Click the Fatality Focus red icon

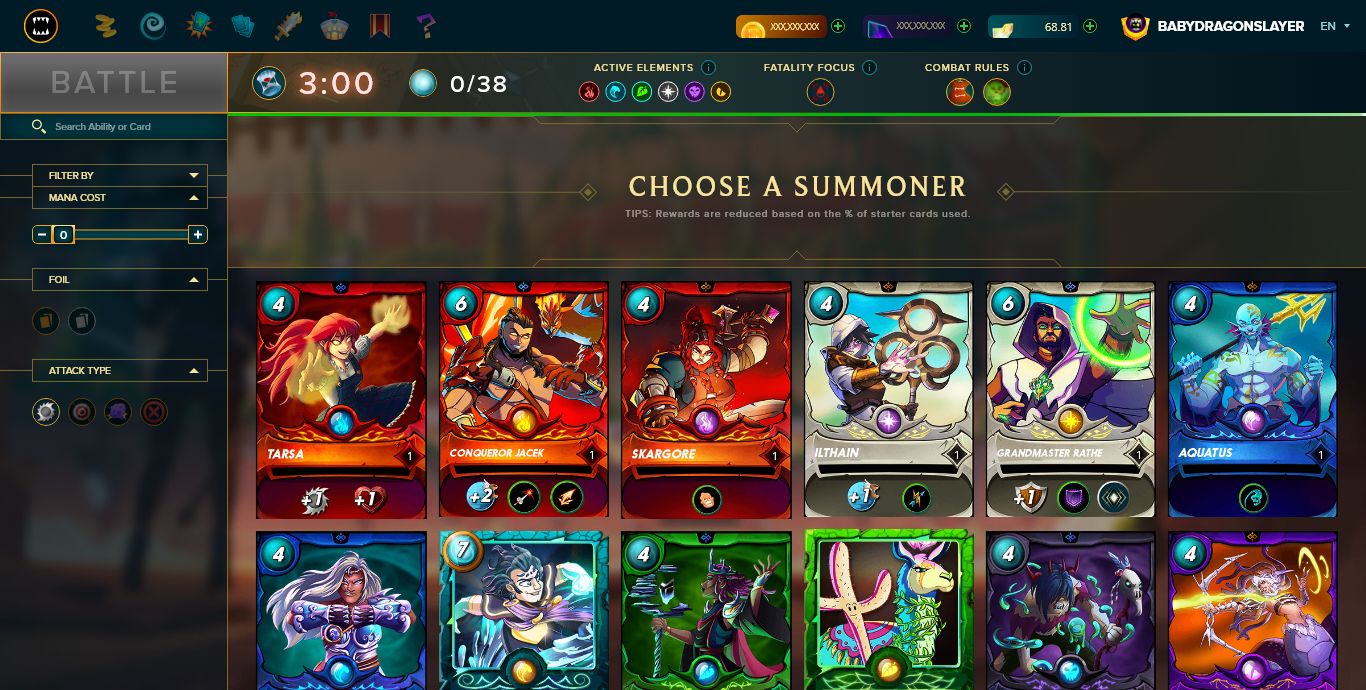tap(820, 93)
